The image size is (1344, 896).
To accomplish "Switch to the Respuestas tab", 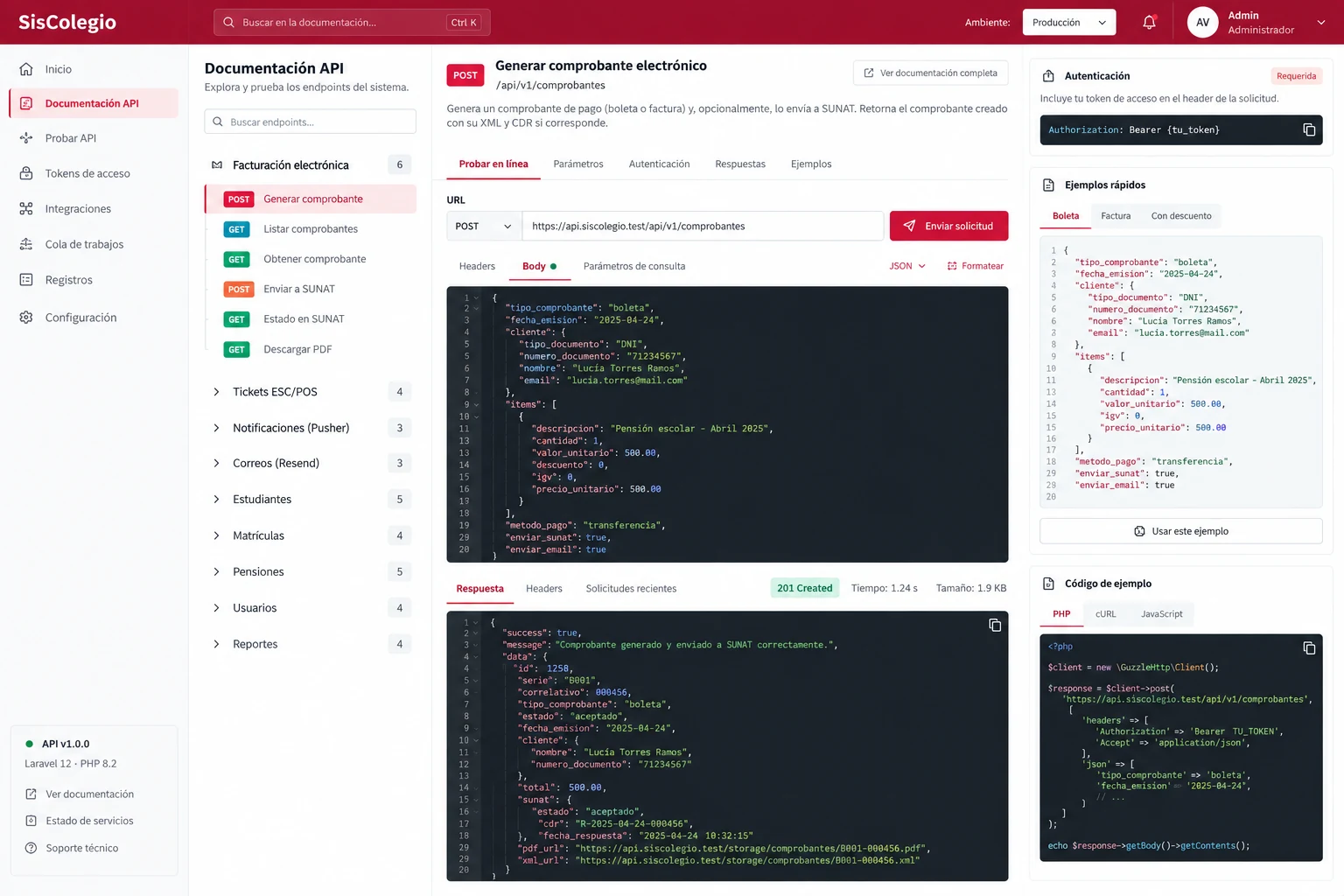I will [x=740, y=164].
